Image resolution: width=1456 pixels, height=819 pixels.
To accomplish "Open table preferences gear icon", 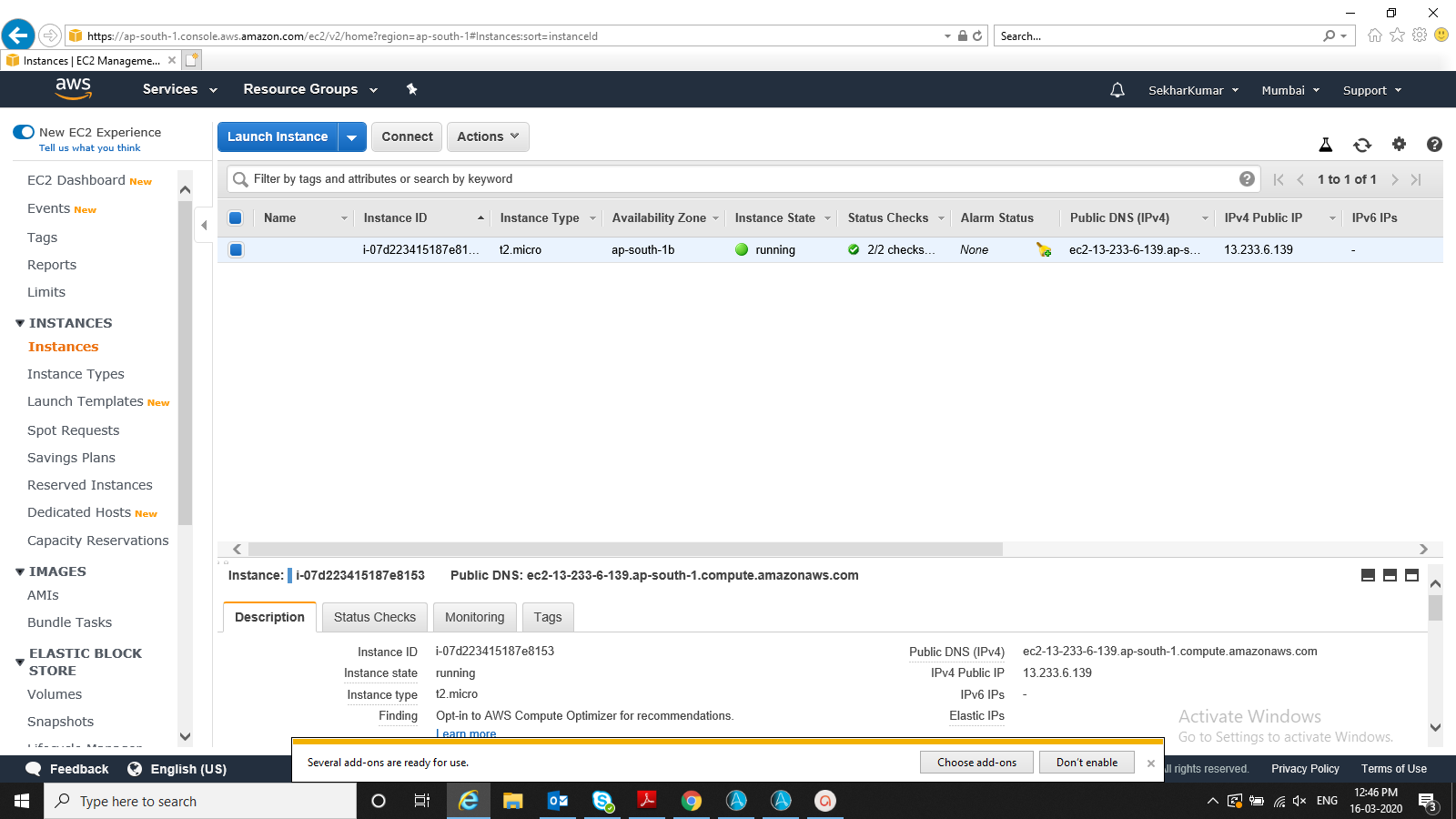I will coord(1400,144).
